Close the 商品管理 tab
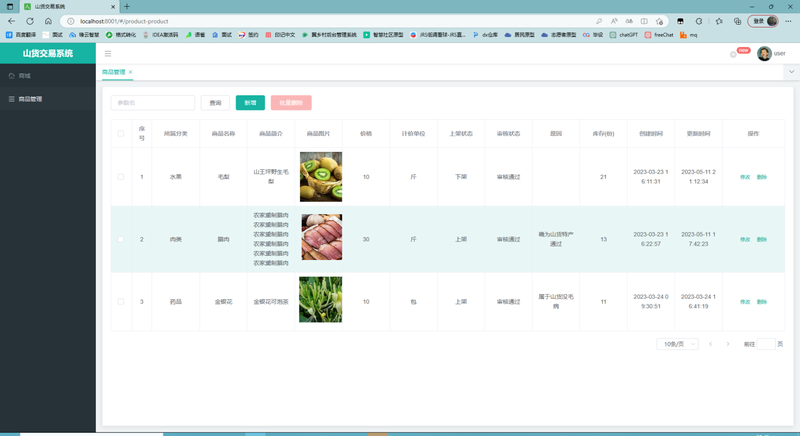Screen dimensions: 800x436 pyautogui.click(x=131, y=72)
